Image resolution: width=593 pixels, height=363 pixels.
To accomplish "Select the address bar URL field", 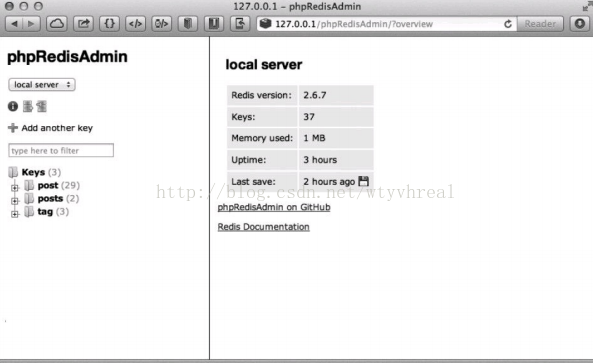I will 387,24.
